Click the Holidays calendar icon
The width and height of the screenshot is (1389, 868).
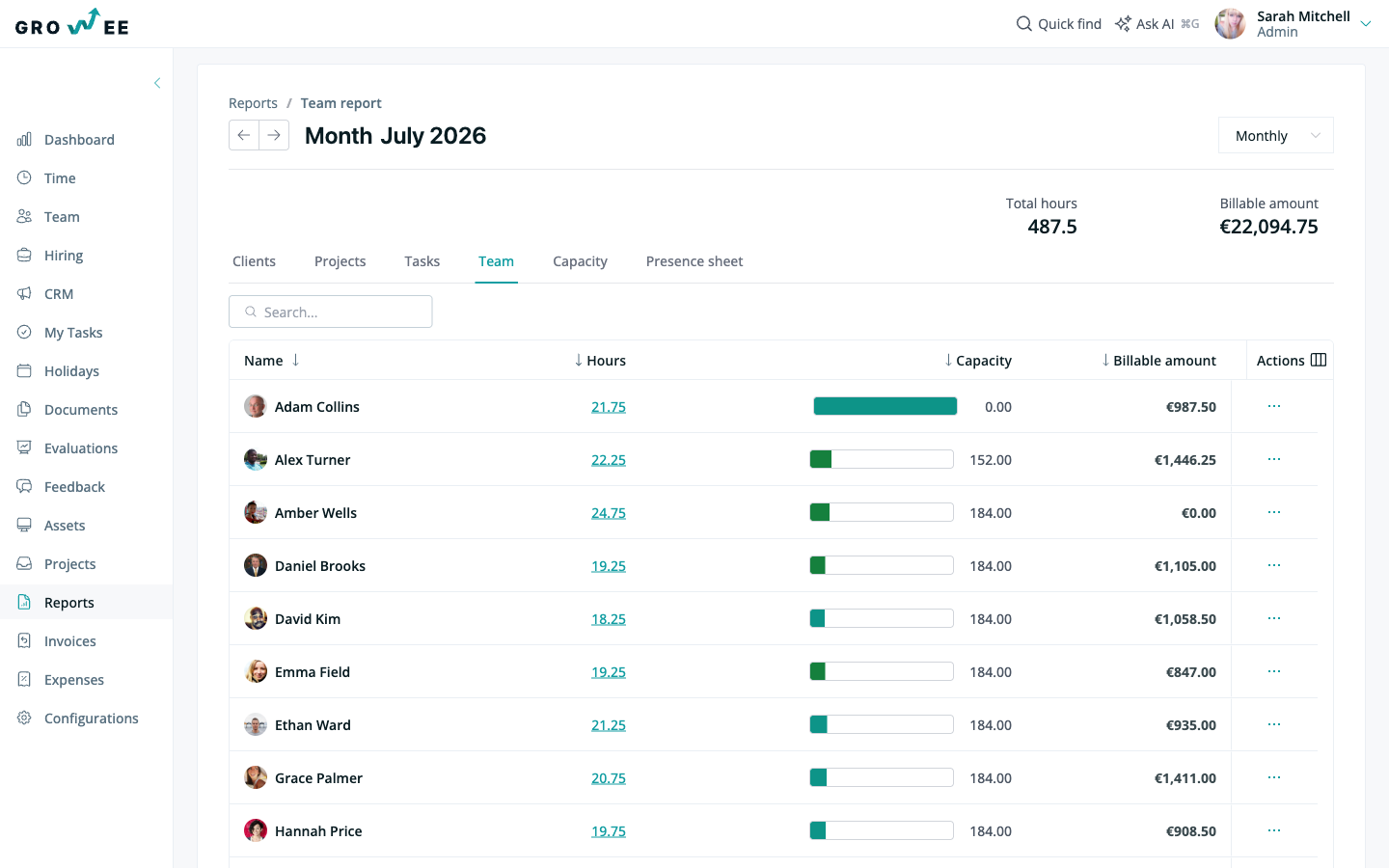pyautogui.click(x=24, y=371)
